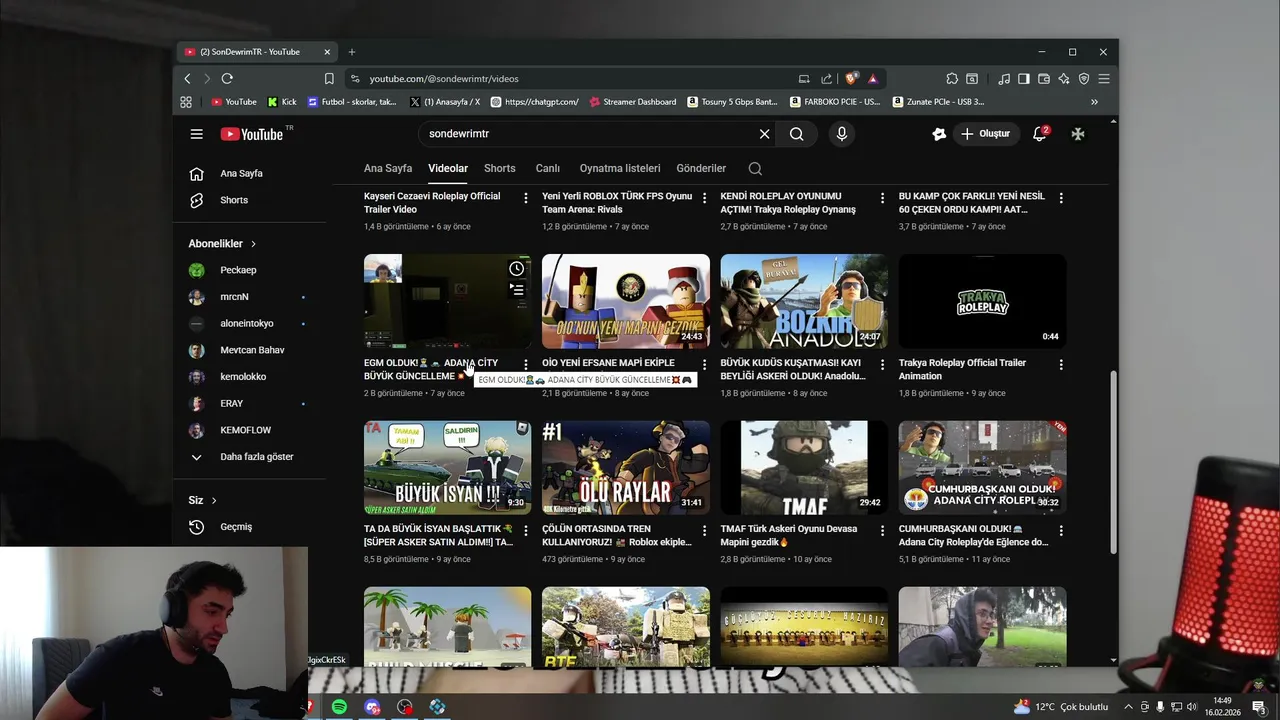
Task: Open the Streamer Dashboard bookmark
Action: [633, 102]
